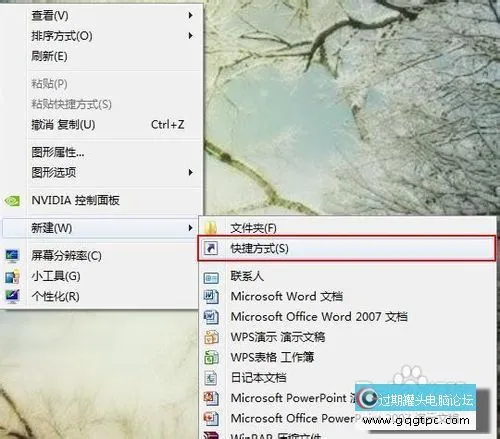
Task: Expand the arrow next to 图形选项
Action: (190, 173)
